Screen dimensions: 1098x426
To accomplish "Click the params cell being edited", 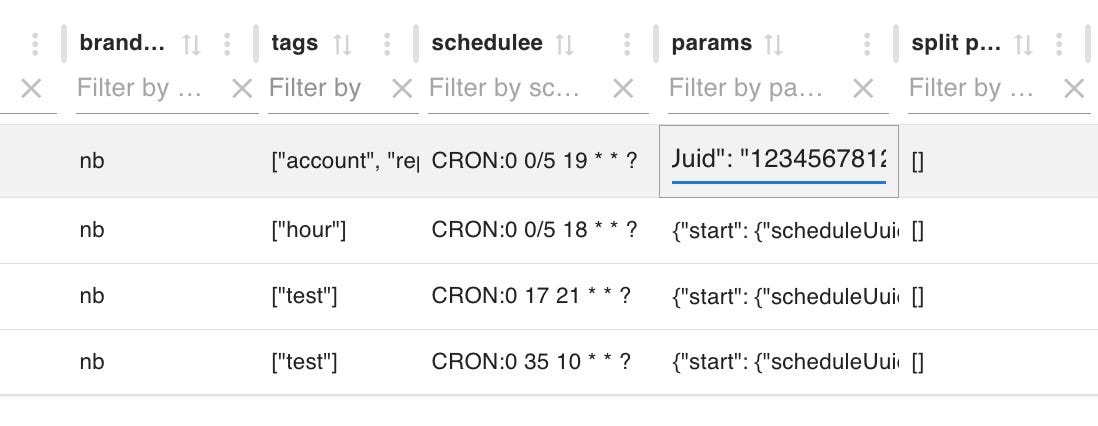I will click(x=778, y=160).
